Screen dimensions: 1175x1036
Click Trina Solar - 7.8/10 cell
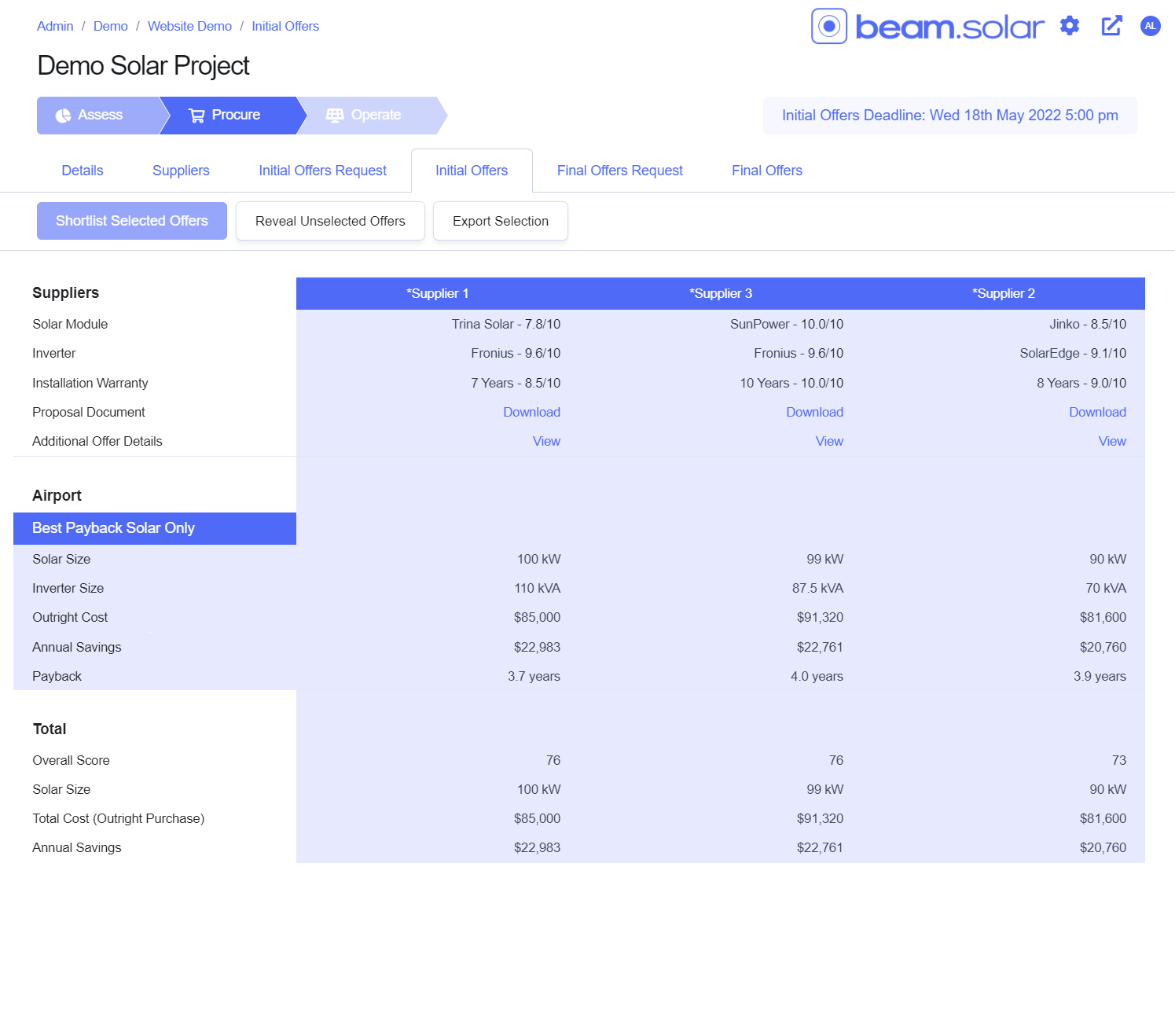(506, 324)
